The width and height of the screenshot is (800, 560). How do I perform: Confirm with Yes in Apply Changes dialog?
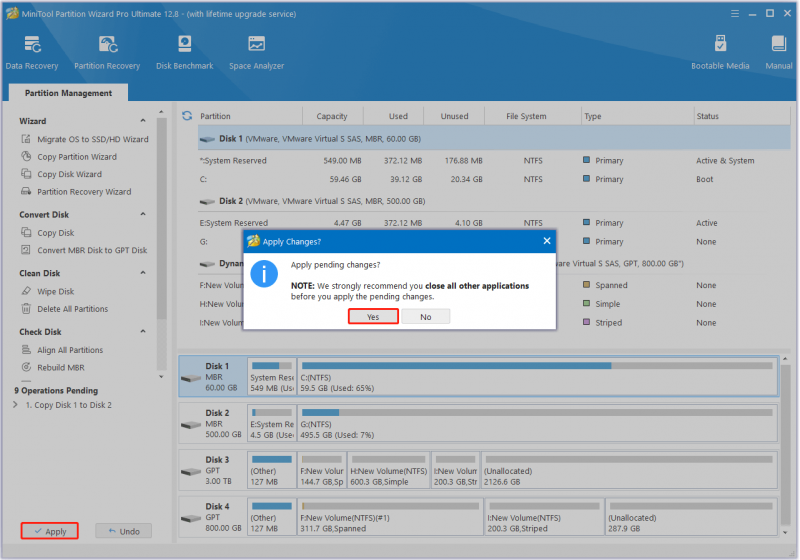tap(373, 317)
